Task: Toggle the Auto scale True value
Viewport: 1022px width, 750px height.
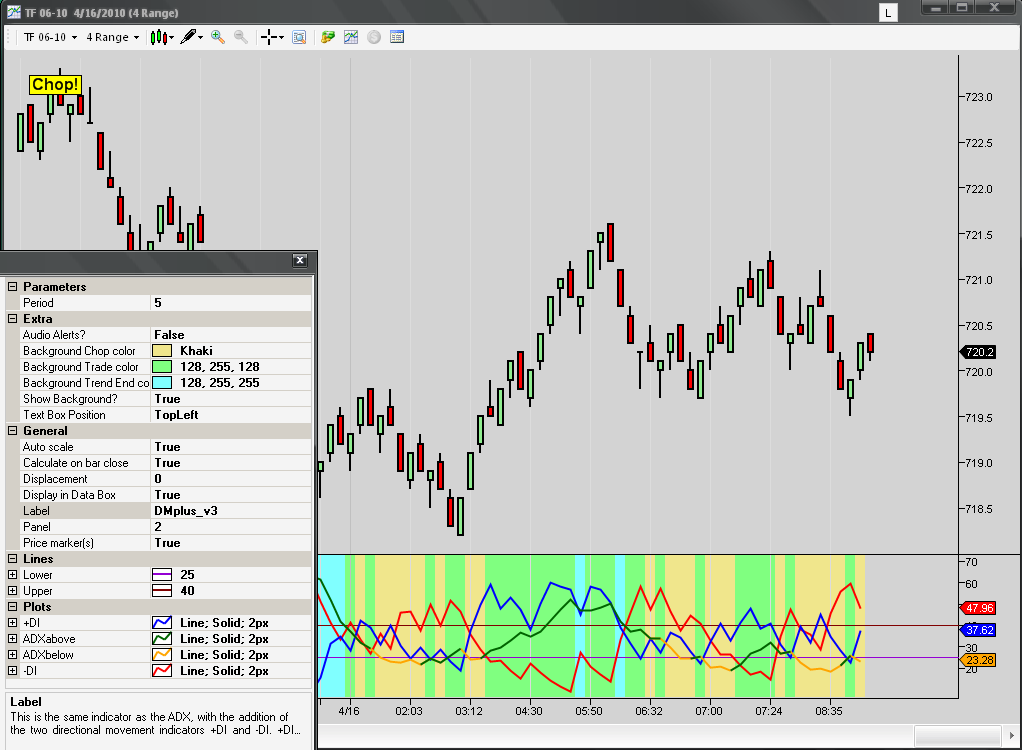Action: (x=231, y=447)
